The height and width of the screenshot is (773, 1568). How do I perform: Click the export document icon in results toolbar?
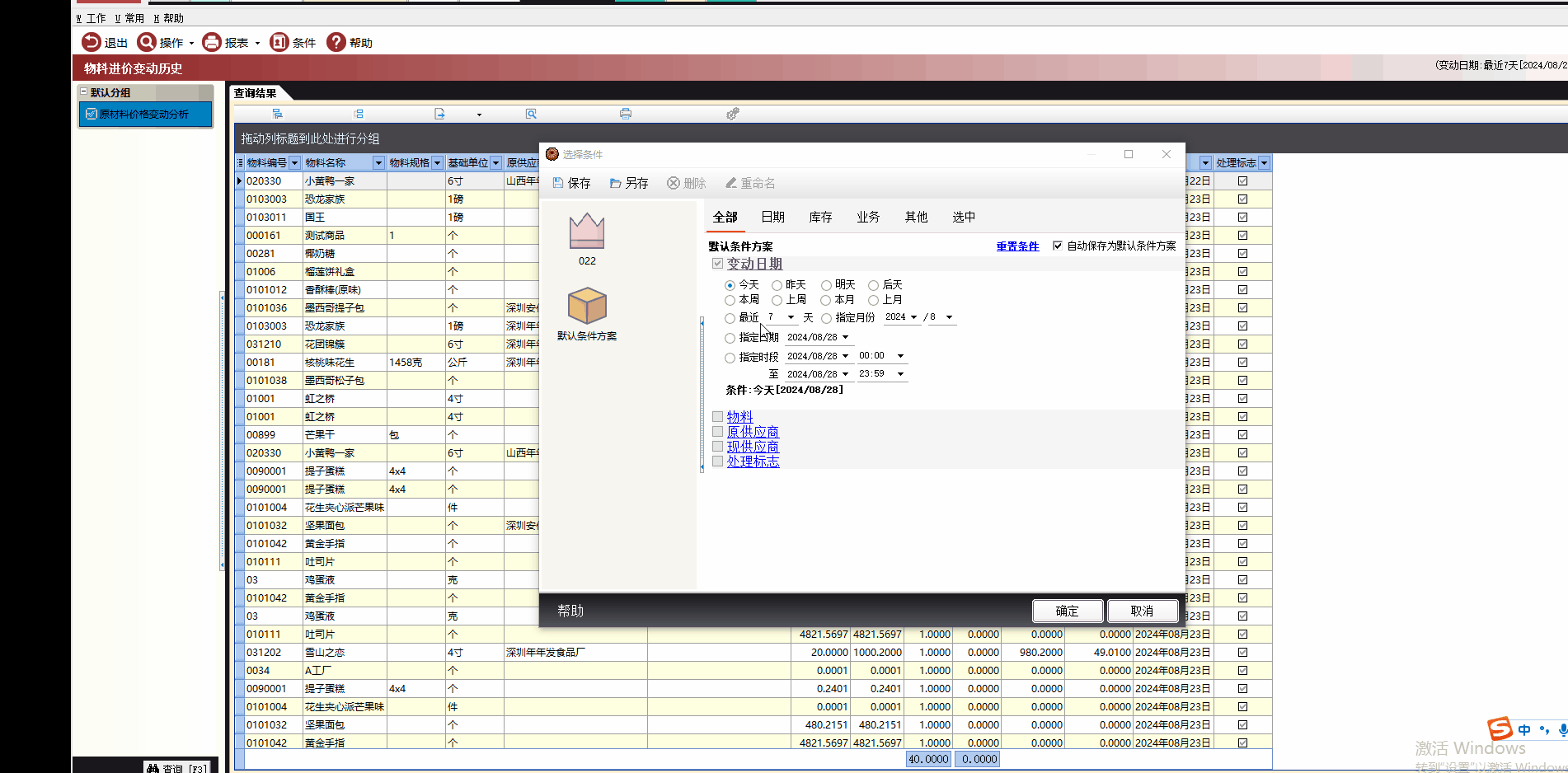(439, 114)
